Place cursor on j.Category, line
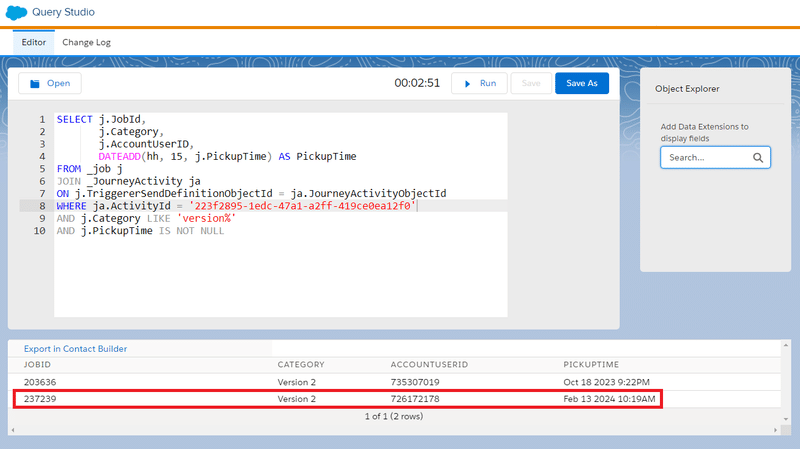The image size is (800, 449). click(x=131, y=132)
